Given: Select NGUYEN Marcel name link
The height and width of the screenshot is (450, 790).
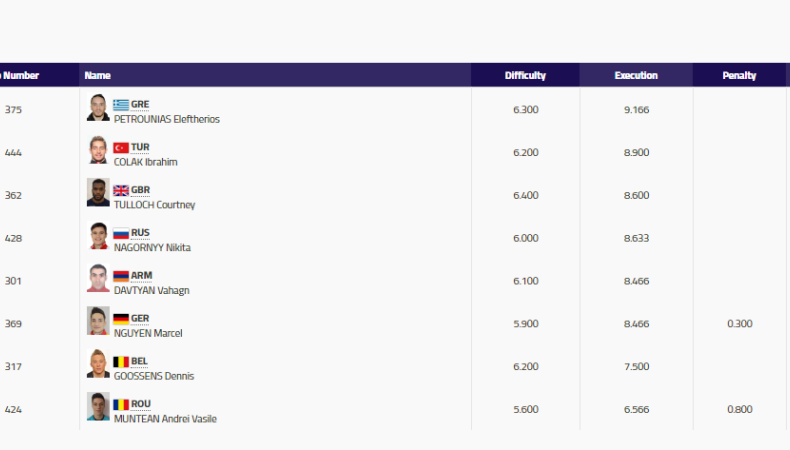Looking at the screenshot, I should [148, 334].
